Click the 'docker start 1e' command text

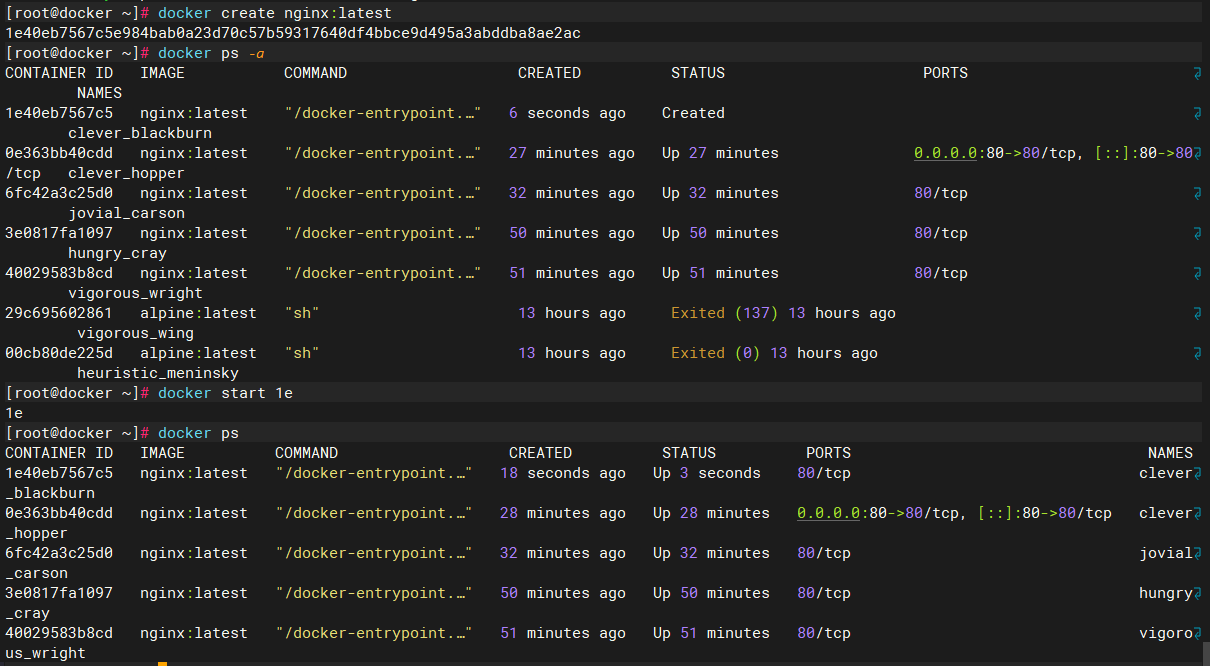(x=225, y=393)
